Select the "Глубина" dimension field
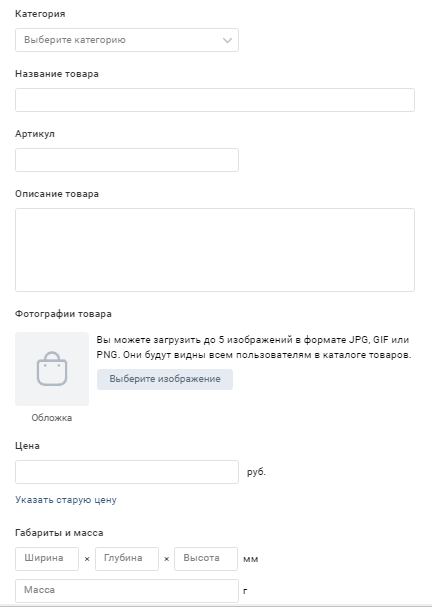 pos(127,559)
